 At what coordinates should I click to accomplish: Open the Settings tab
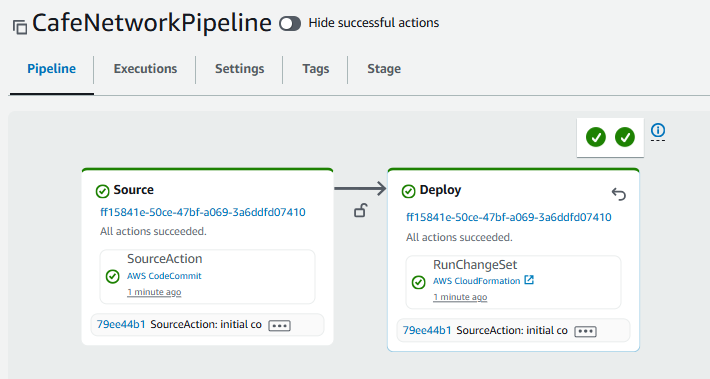click(240, 69)
